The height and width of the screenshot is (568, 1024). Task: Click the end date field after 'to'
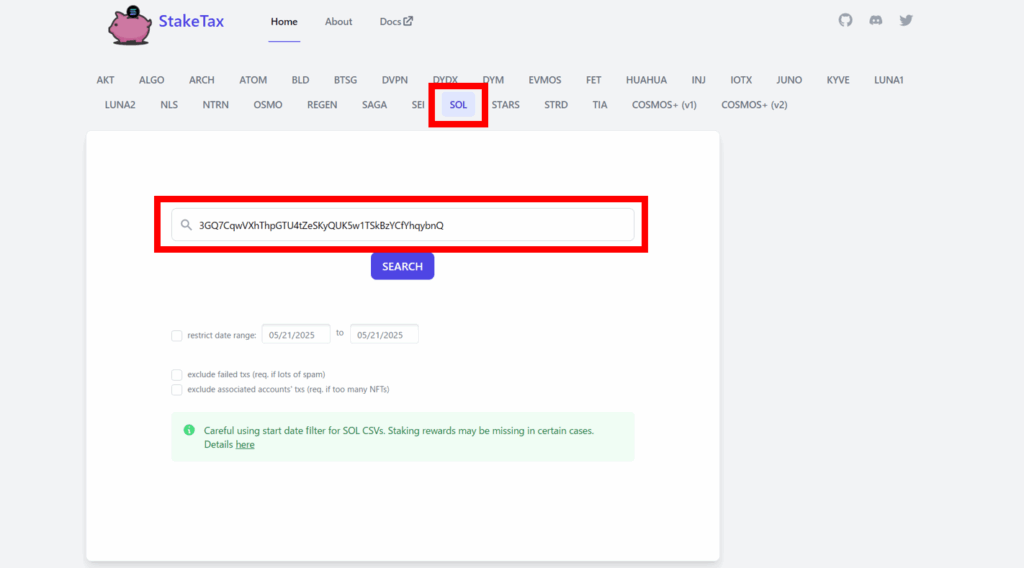click(384, 334)
